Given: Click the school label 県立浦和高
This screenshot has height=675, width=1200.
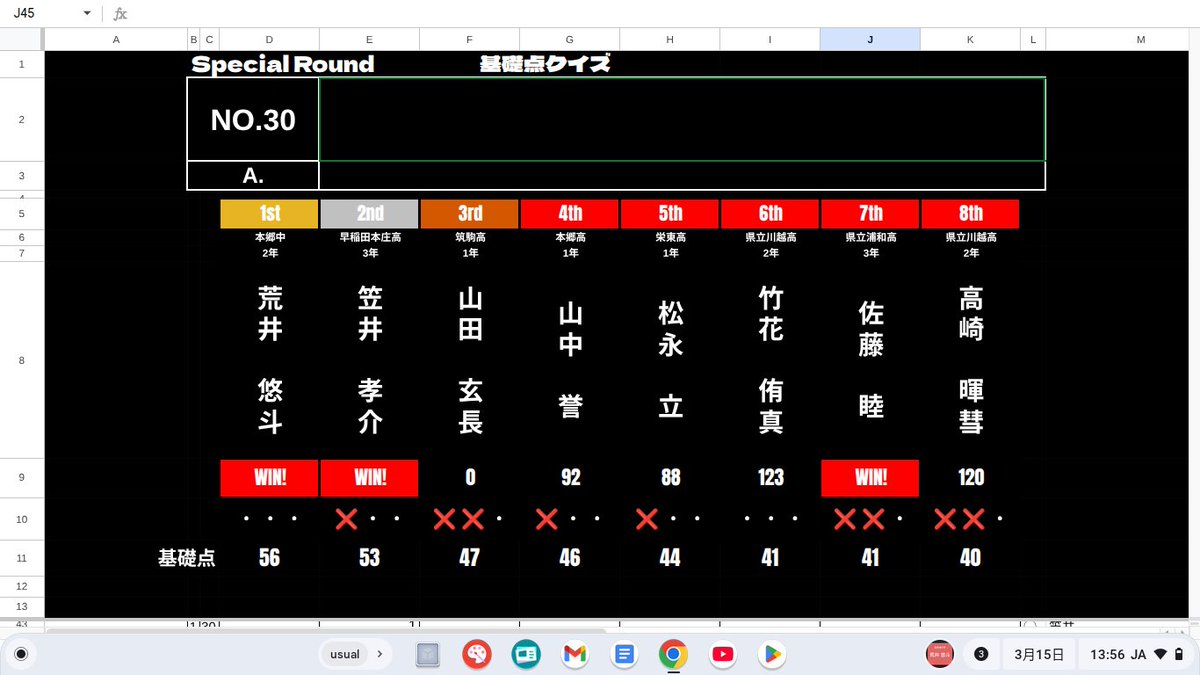Looking at the screenshot, I should [870, 238].
